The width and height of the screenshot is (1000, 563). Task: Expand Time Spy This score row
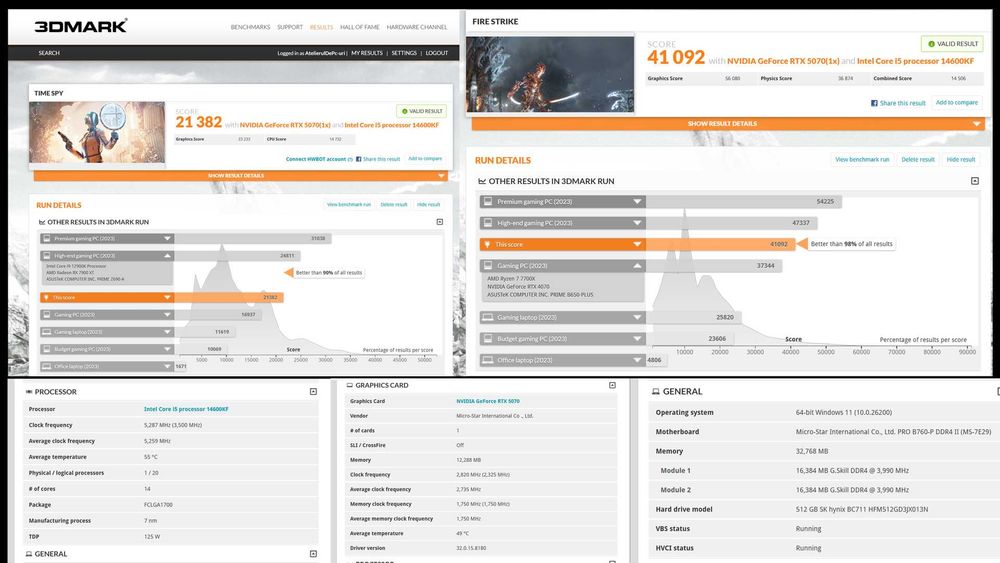(x=167, y=298)
